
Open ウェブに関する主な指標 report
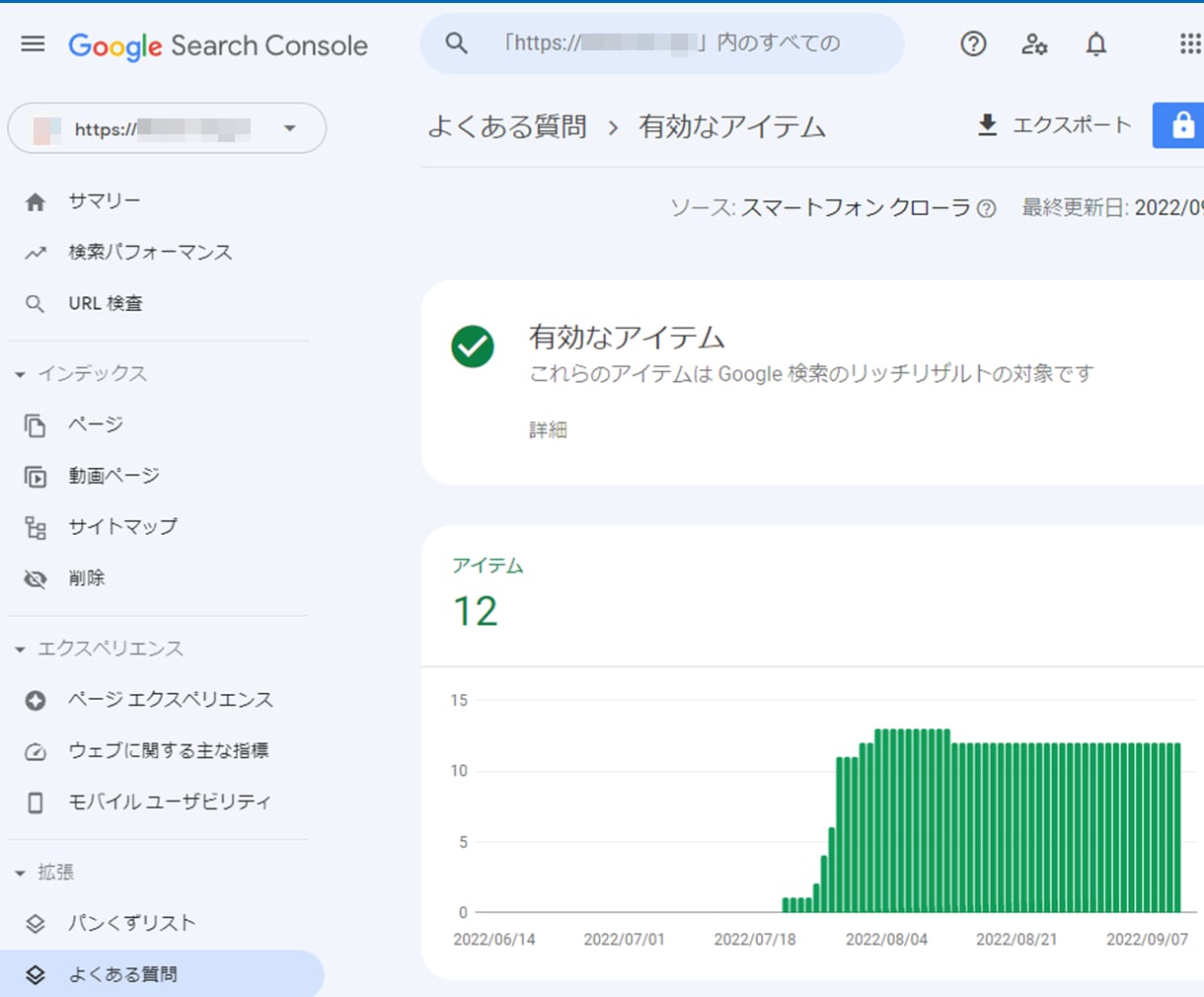tap(168, 750)
